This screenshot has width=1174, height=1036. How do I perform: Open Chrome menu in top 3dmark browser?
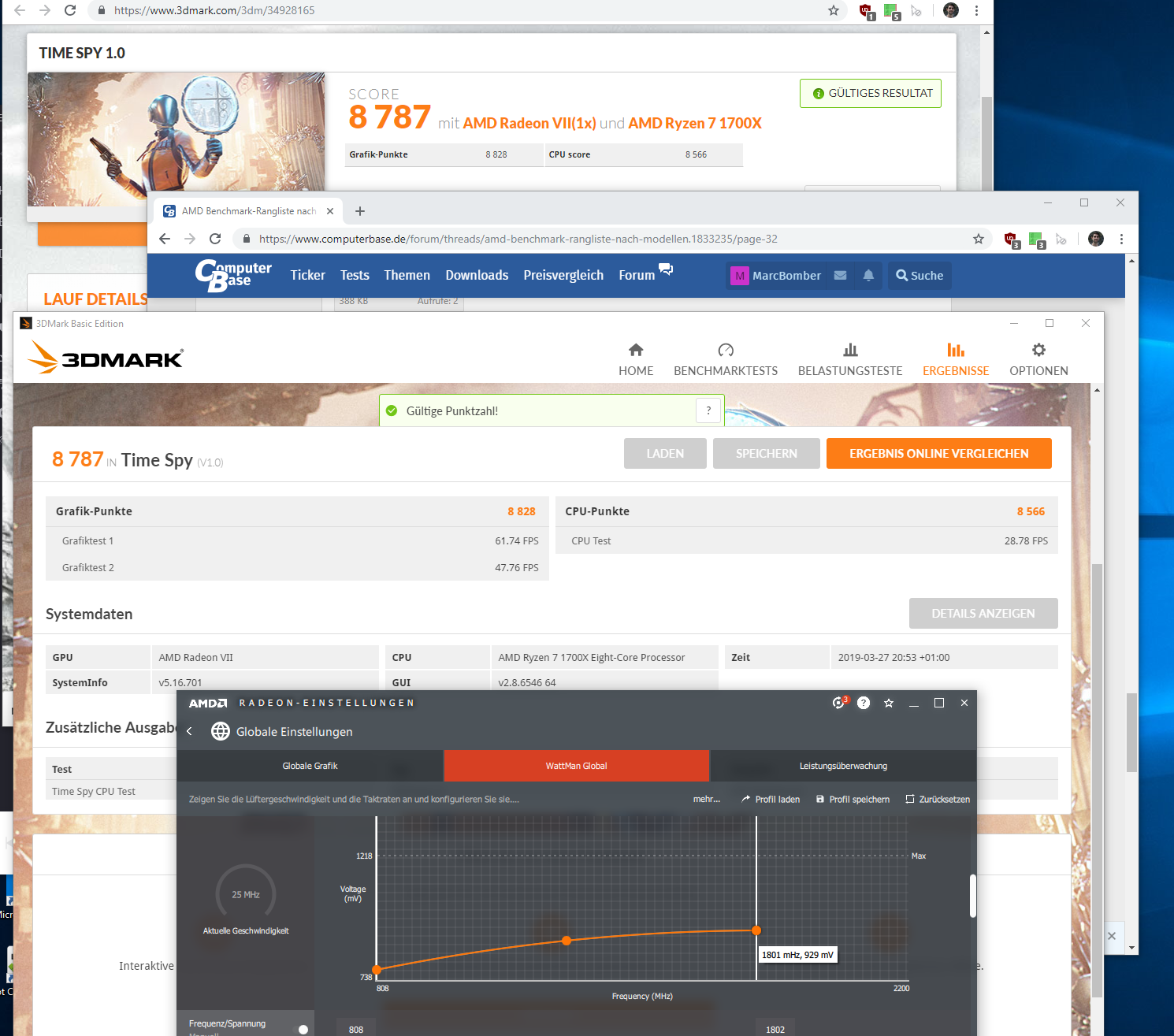[976, 10]
